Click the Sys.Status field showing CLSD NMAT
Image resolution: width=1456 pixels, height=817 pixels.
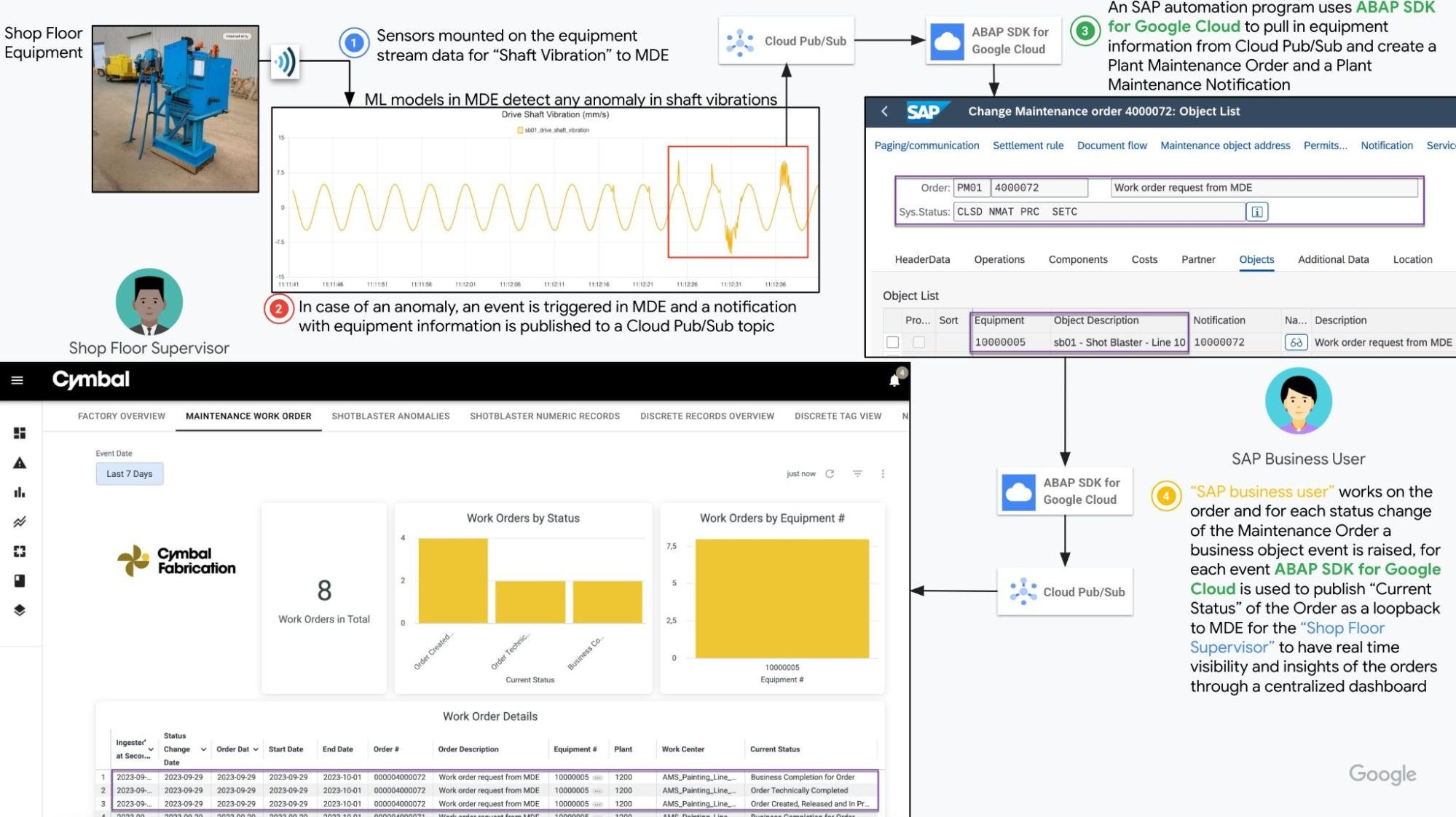coord(1098,212)
